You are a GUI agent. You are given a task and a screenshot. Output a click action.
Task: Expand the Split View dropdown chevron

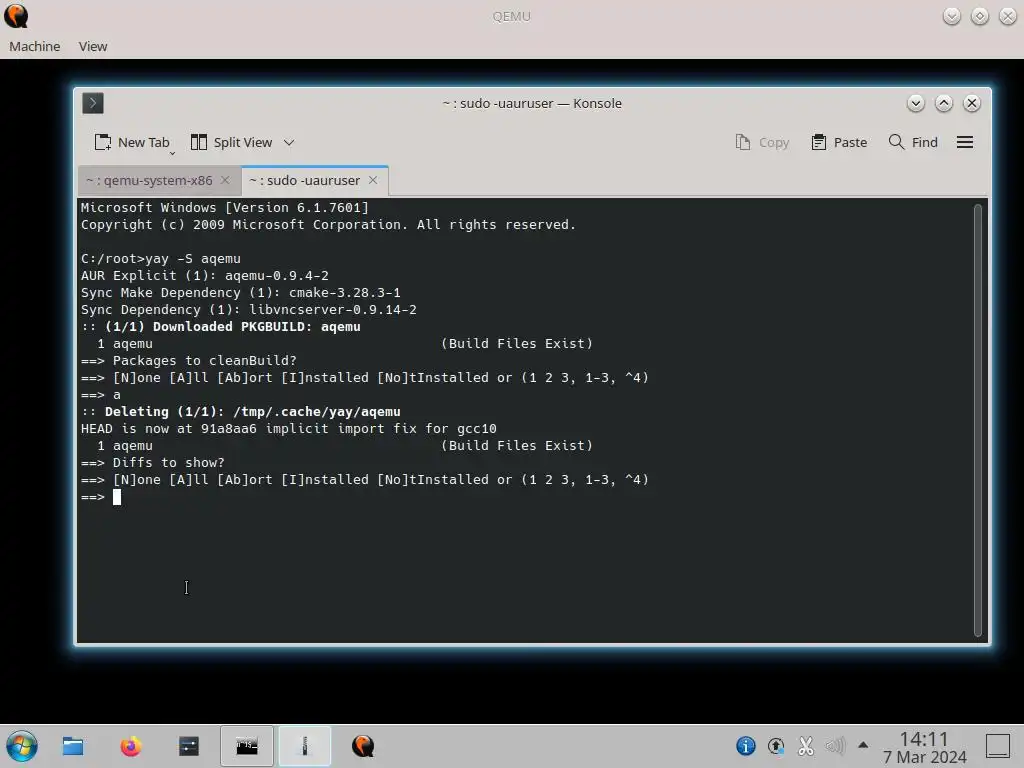click(x=289, y=142)
